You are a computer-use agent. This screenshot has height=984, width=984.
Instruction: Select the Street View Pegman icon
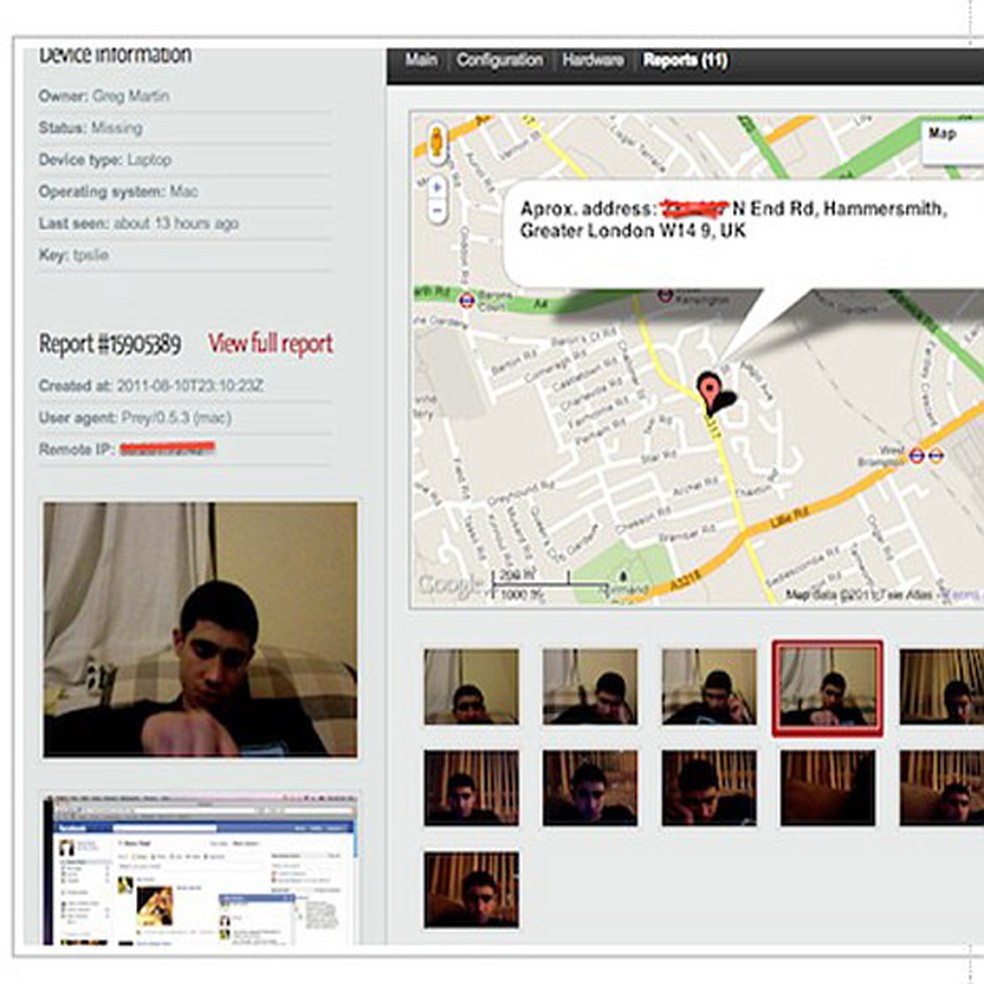437,141
